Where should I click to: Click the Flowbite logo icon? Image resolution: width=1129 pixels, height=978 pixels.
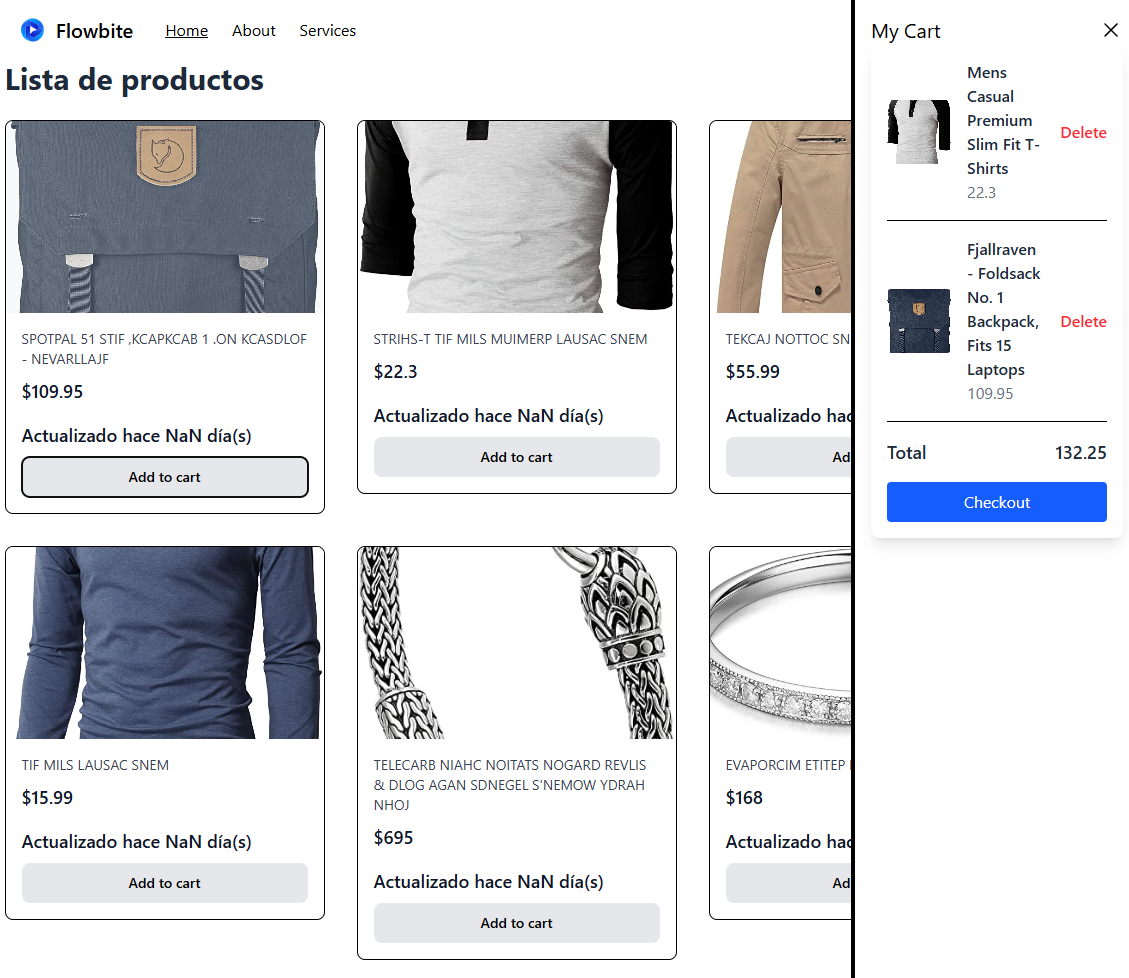(x=32, y=31)
